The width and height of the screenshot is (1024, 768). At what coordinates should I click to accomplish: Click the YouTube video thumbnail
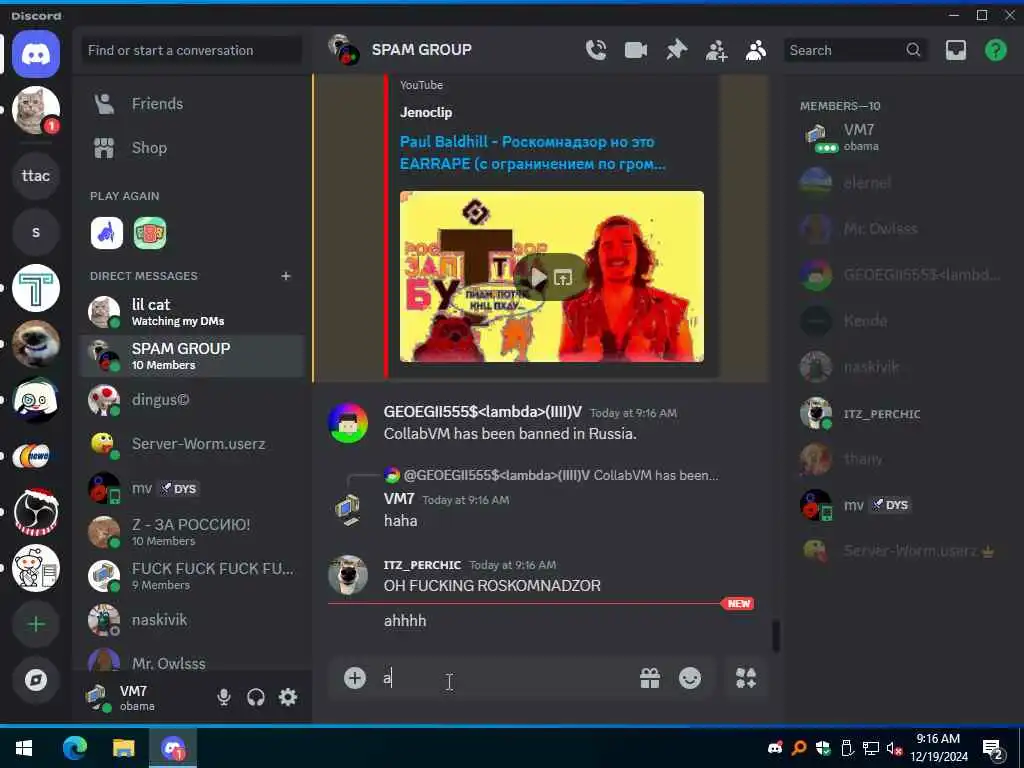pyautogui.click(x=552, y=276)
